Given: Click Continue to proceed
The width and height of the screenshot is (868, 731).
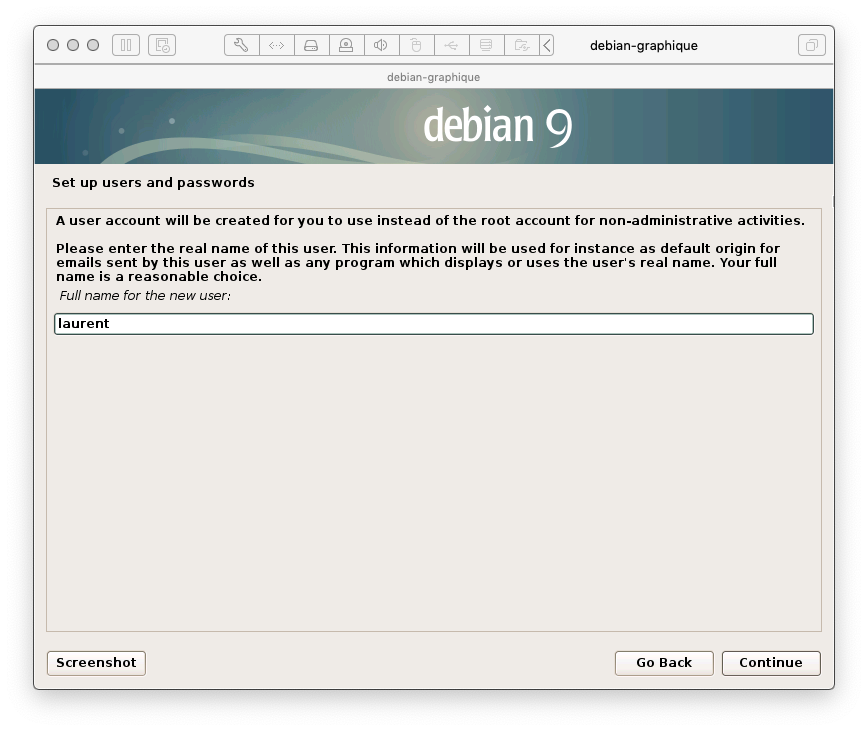Looking at the screenshot, I should pos(771,663).
